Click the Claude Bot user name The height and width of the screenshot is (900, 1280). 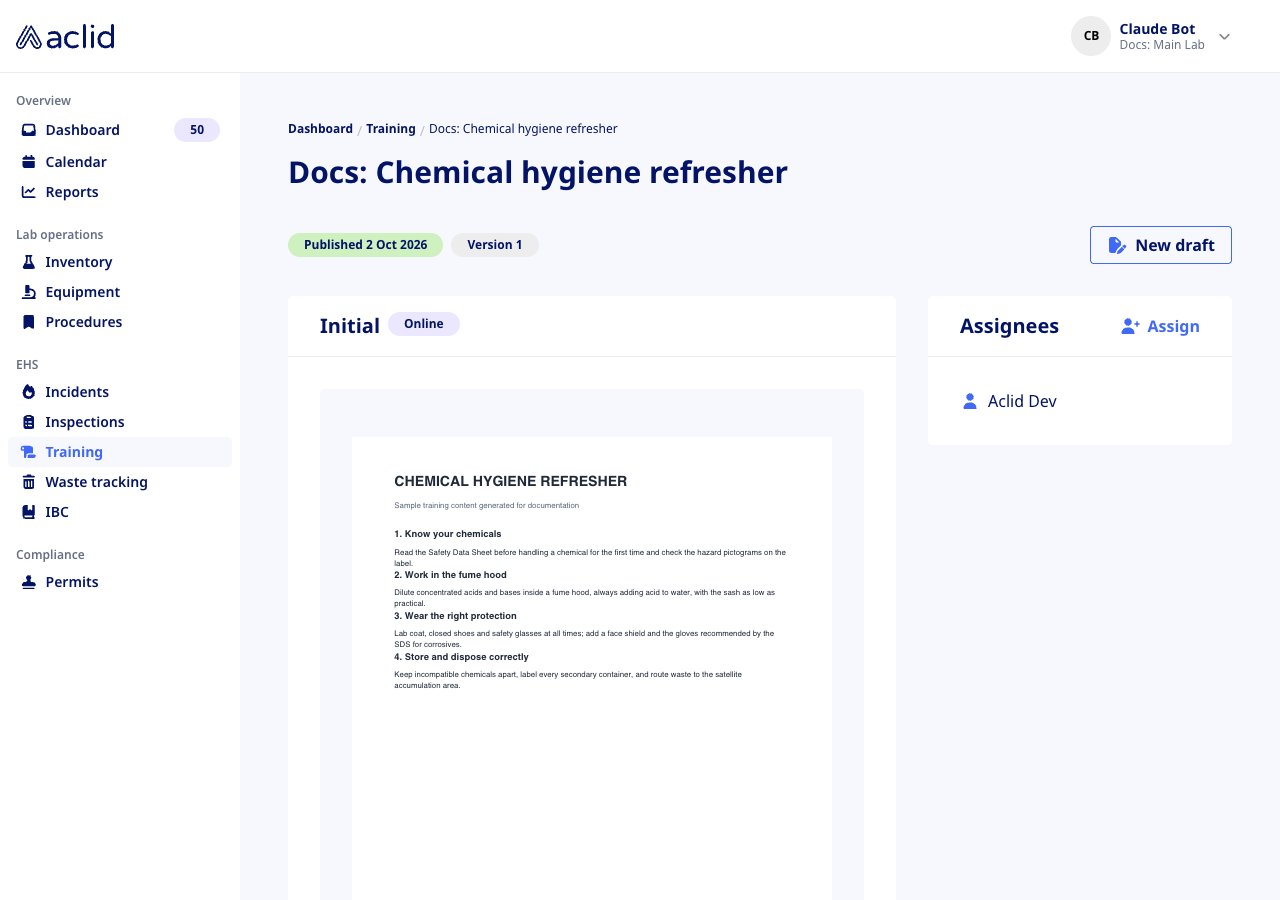point(1157,29)
